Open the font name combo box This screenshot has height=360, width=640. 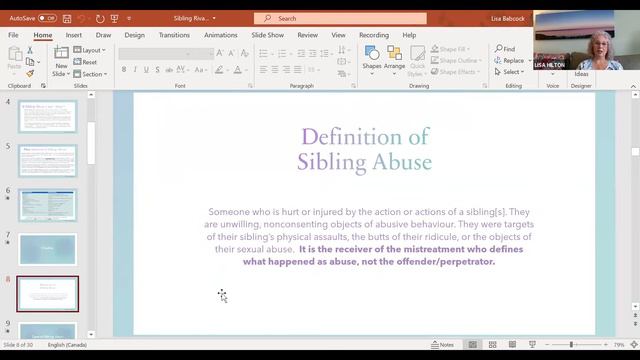click(x=155, y=53)
